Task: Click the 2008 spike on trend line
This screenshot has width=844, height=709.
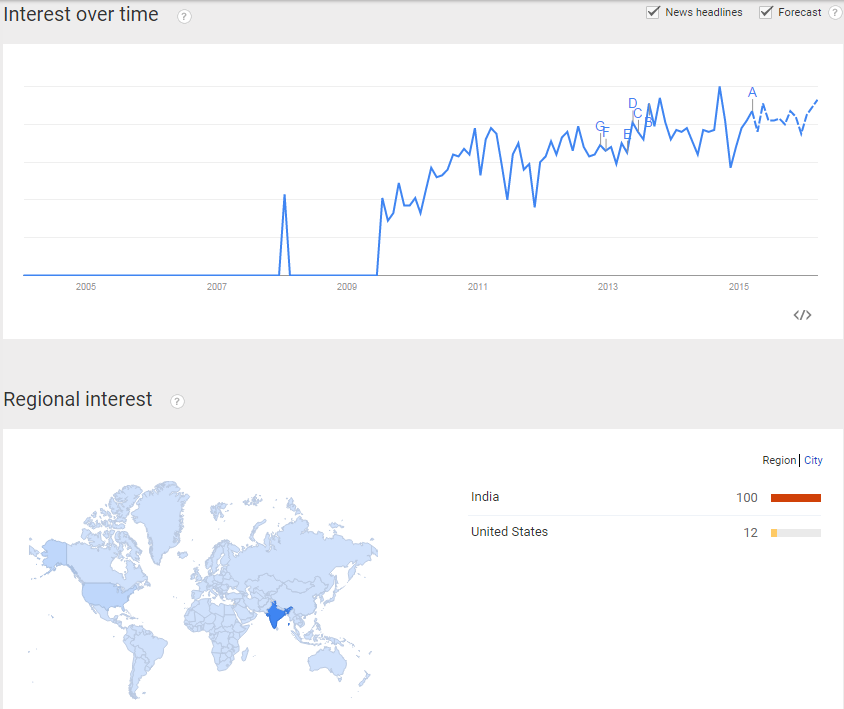Action: coord(285,195)
